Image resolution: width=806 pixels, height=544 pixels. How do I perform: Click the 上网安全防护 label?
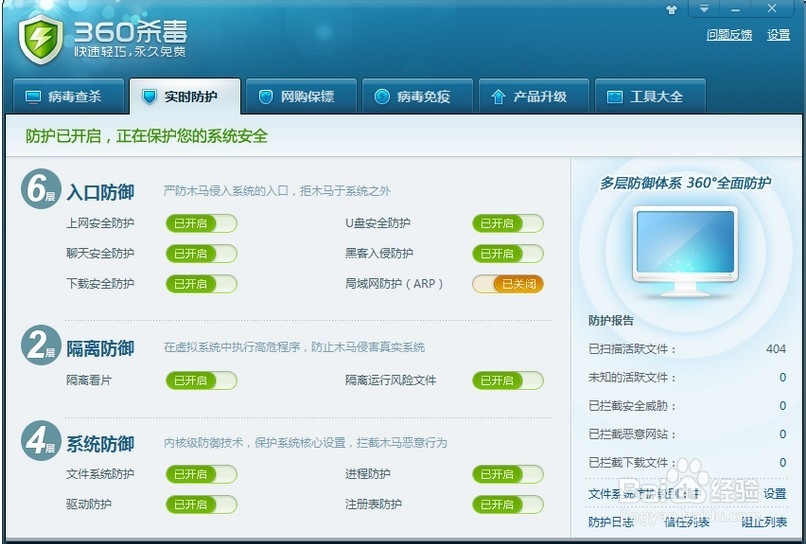pyautogui.click(x=100, y=224)
